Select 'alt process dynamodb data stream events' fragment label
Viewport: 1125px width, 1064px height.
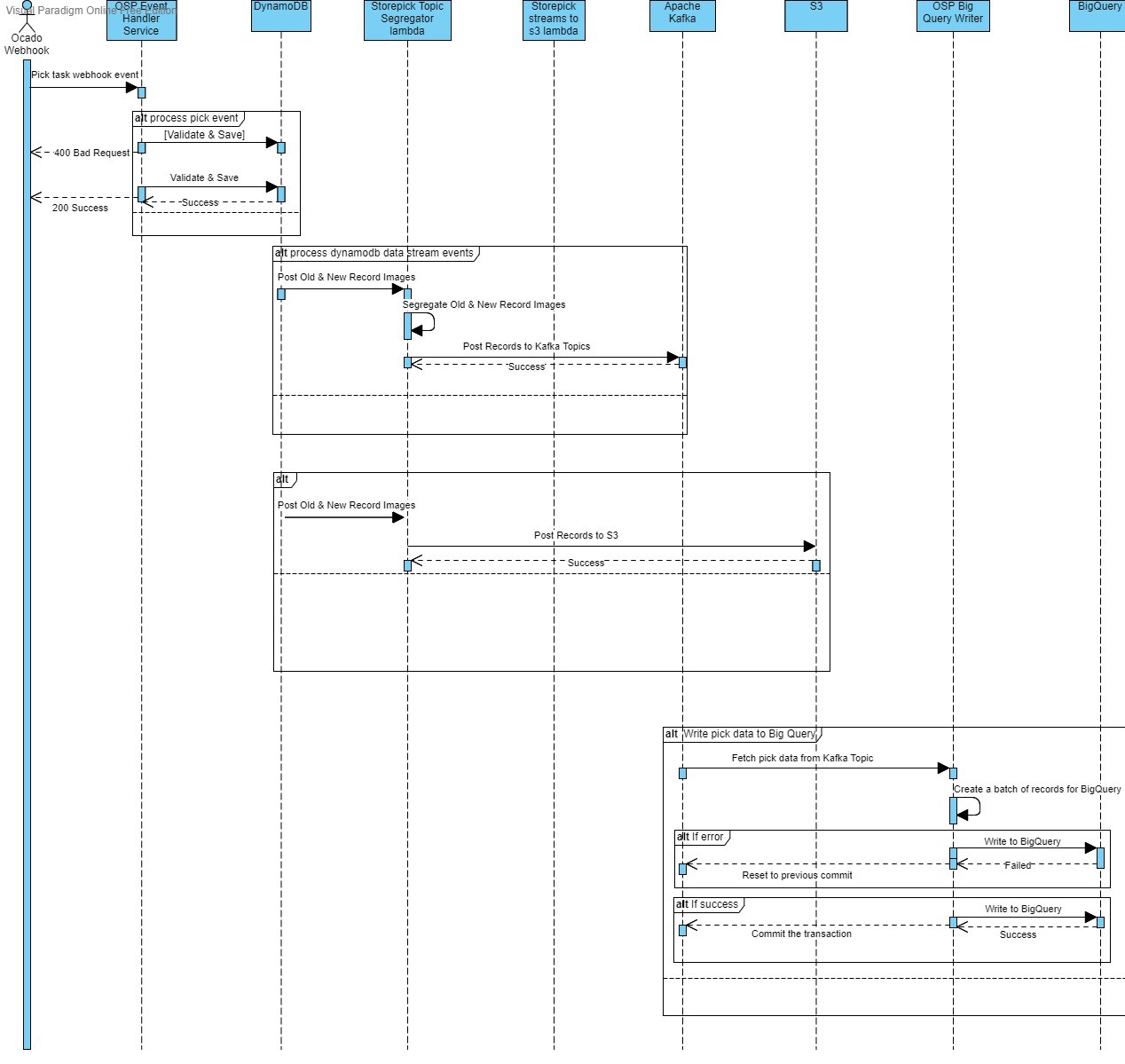375,253
